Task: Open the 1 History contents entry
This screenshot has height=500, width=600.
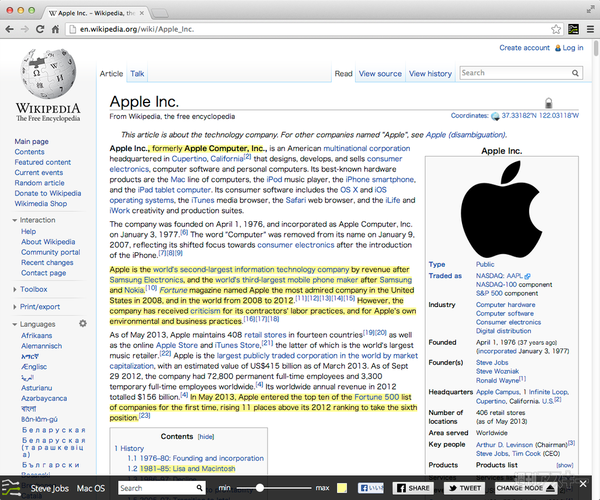Action: (129, 448)
